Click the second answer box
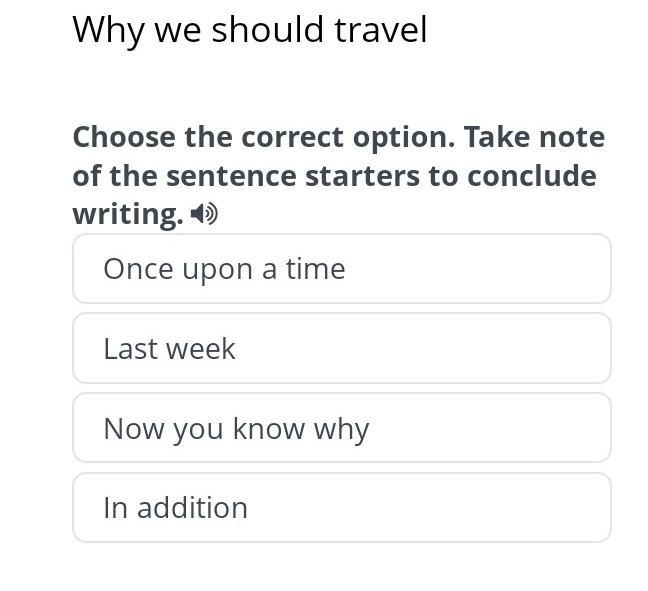 [x=341, y=348]
